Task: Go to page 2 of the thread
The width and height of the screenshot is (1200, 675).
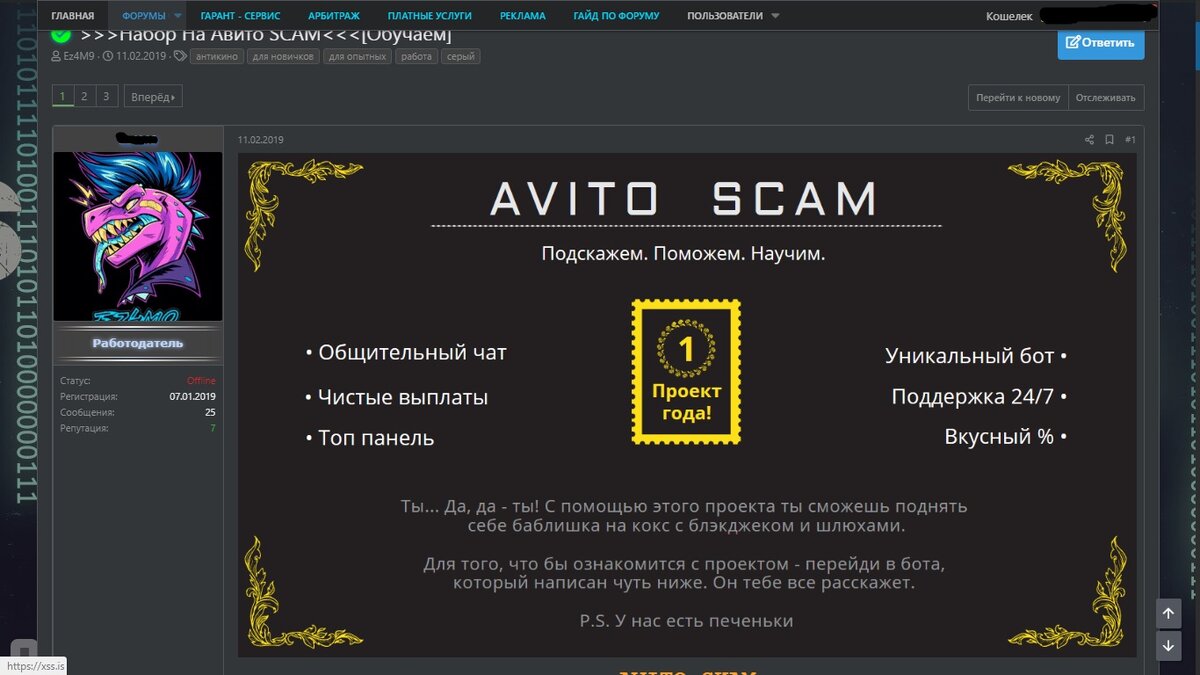Action: pyautogui.click(x=84, y=97)
